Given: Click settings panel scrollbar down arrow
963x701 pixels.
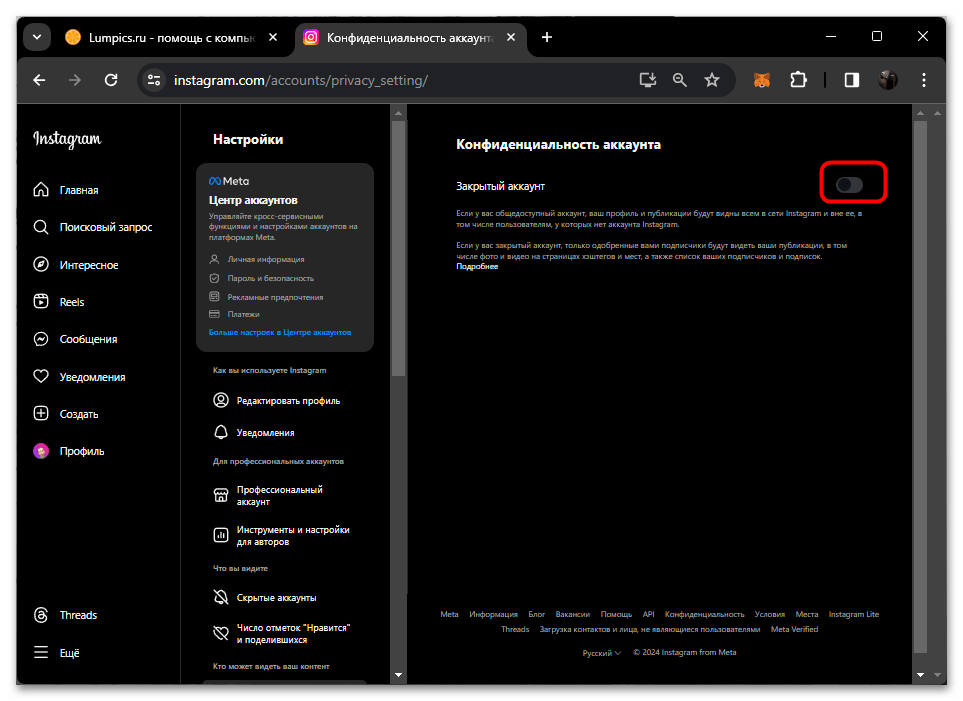Looking at the screenshot, I should coord(398,675).
